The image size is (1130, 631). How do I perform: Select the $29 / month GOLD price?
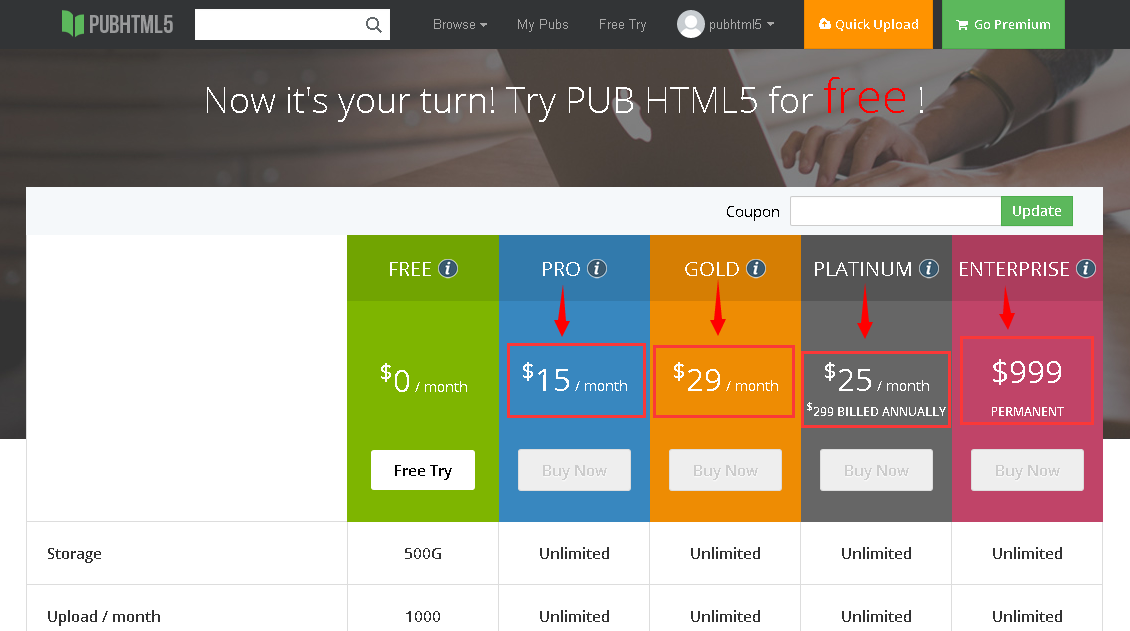pyautogui.click(x=725, y=380)
